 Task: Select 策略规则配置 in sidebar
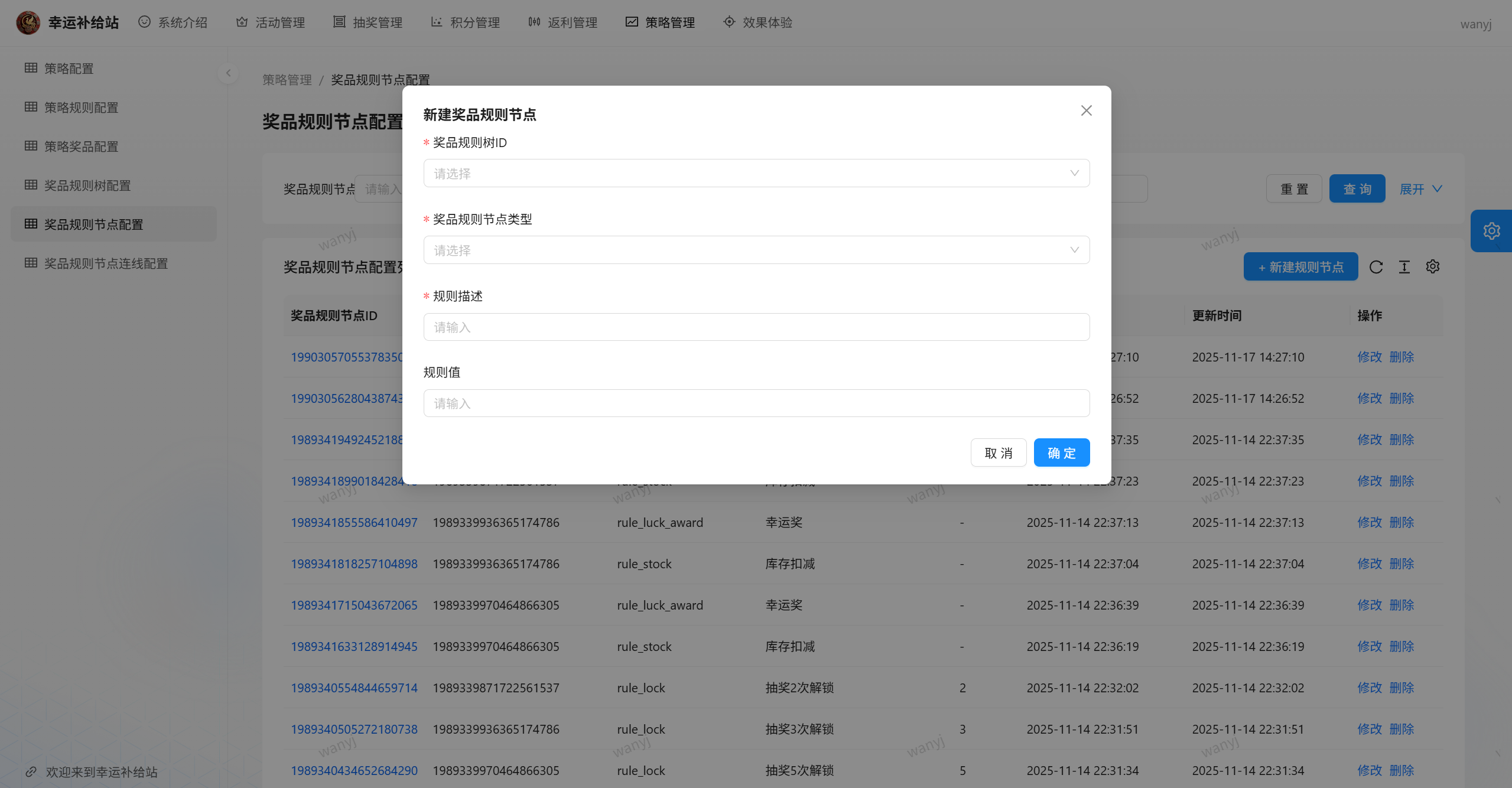coord(82,108)
